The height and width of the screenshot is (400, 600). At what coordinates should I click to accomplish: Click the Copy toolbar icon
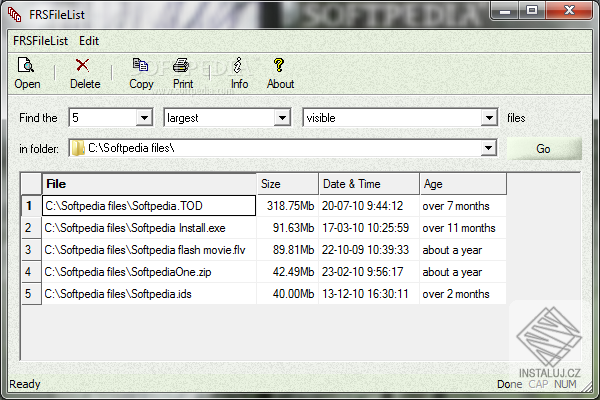[x=140, y=65]
